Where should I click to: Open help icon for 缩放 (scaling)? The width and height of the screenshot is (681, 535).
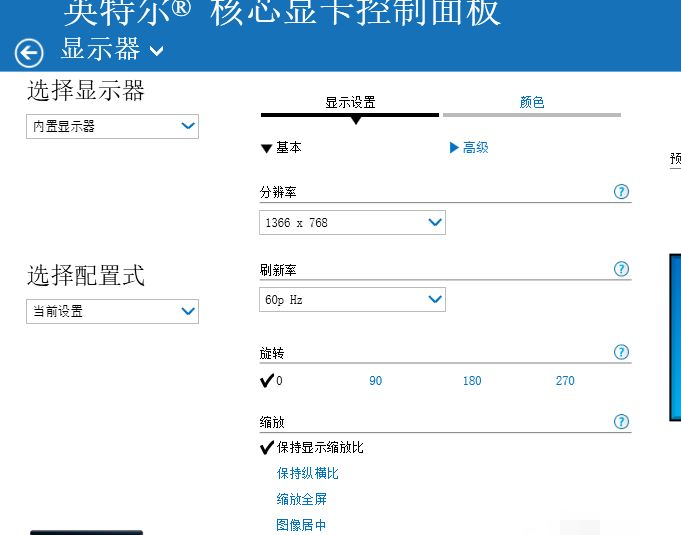tap(621, 422)
